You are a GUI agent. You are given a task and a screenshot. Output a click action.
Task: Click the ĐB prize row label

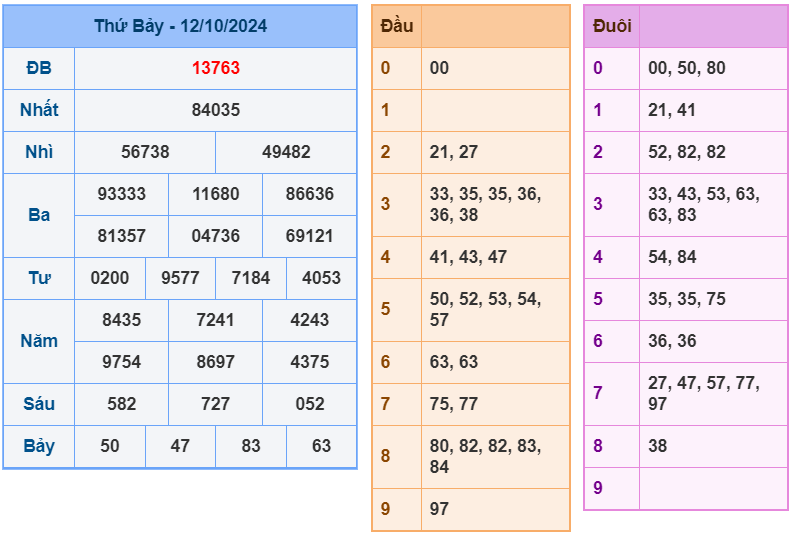click(39, 68)
